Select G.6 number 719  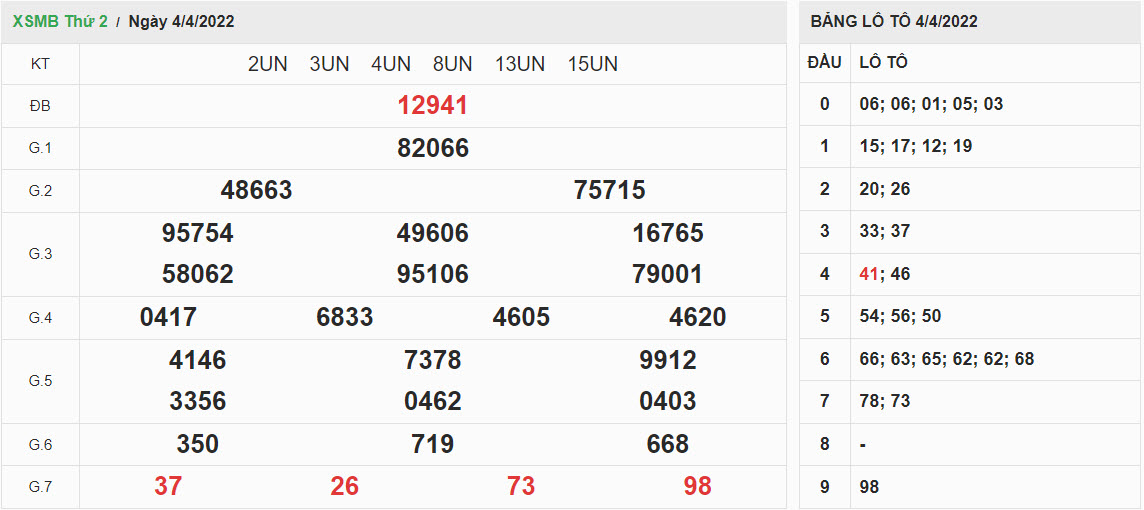tap(432, 445)
